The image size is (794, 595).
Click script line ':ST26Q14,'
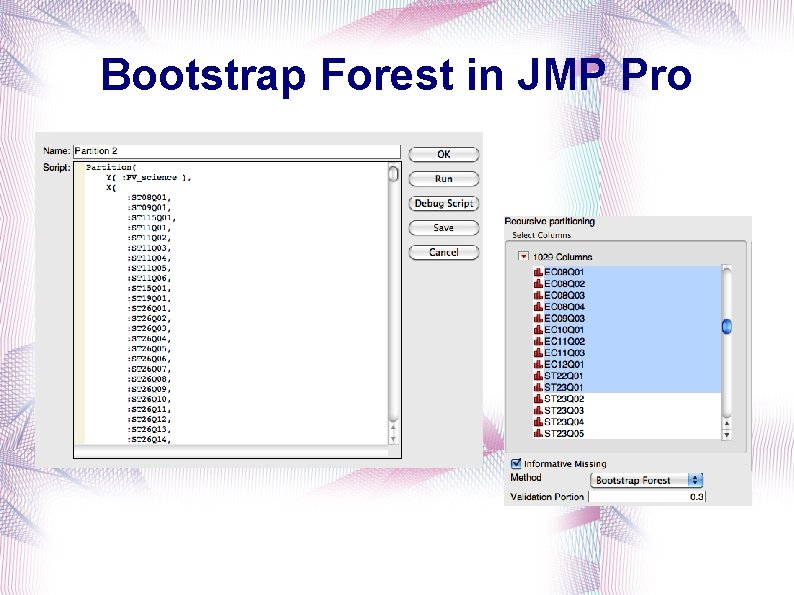pyautogui.click(x=149, y=440)
